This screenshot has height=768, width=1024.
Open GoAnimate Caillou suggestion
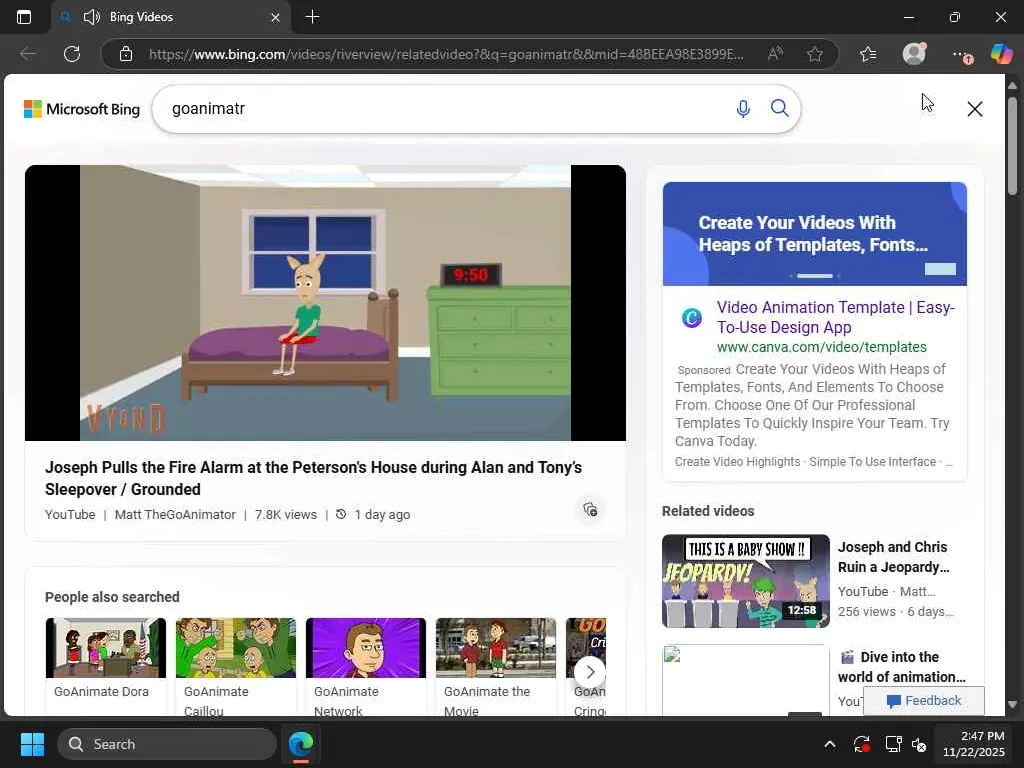pos(236,666)
